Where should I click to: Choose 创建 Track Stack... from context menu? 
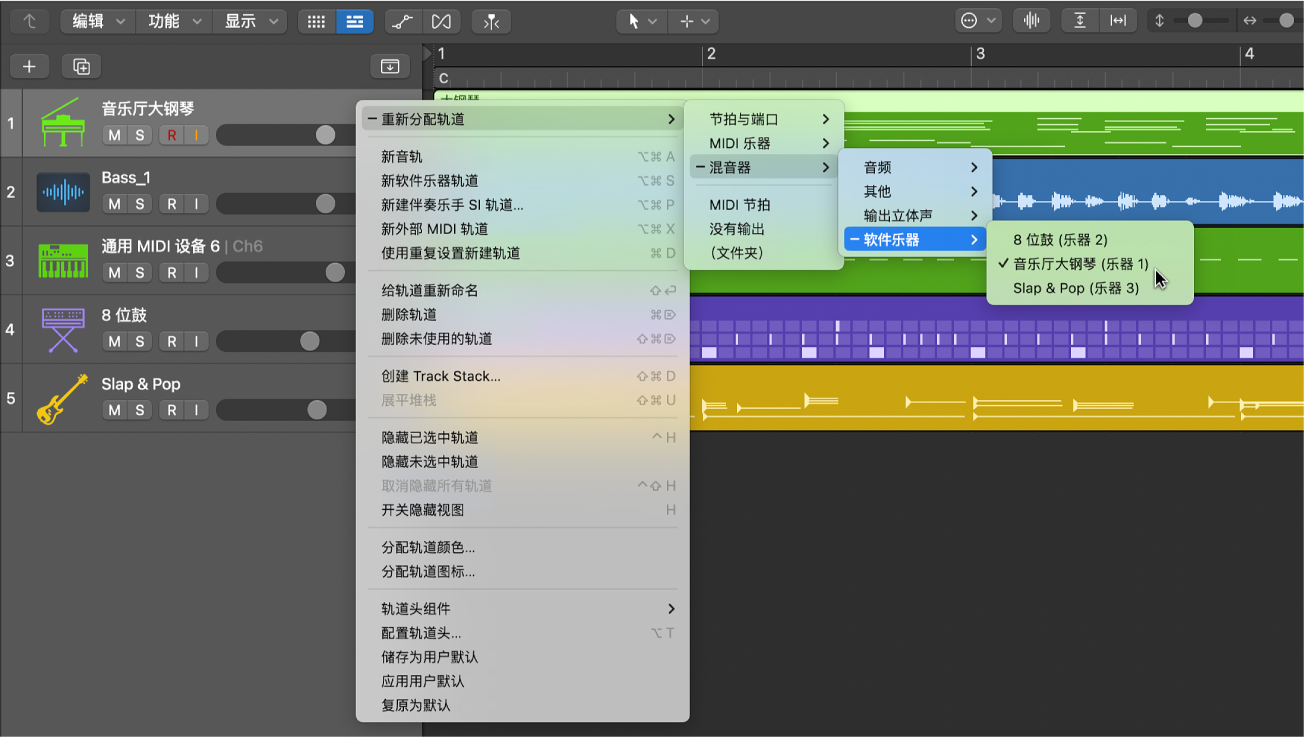[x=441, y=376]
